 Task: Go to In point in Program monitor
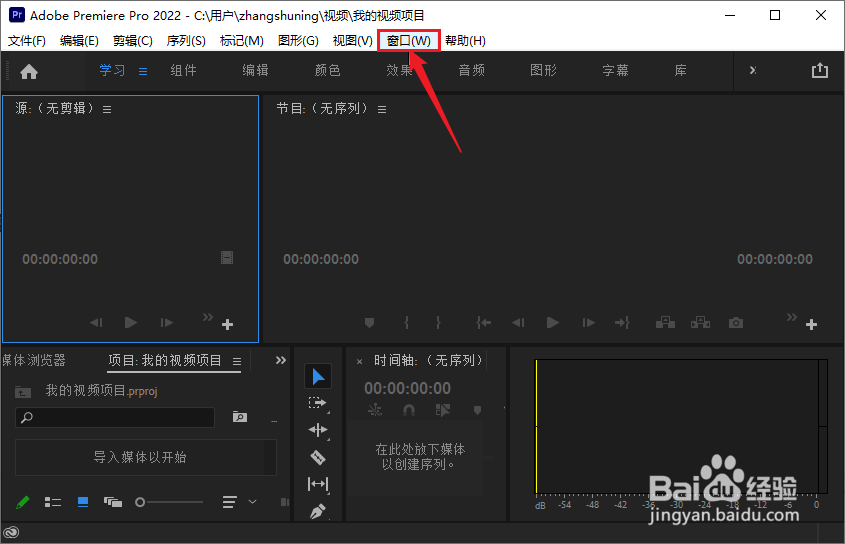coord(483,323)
